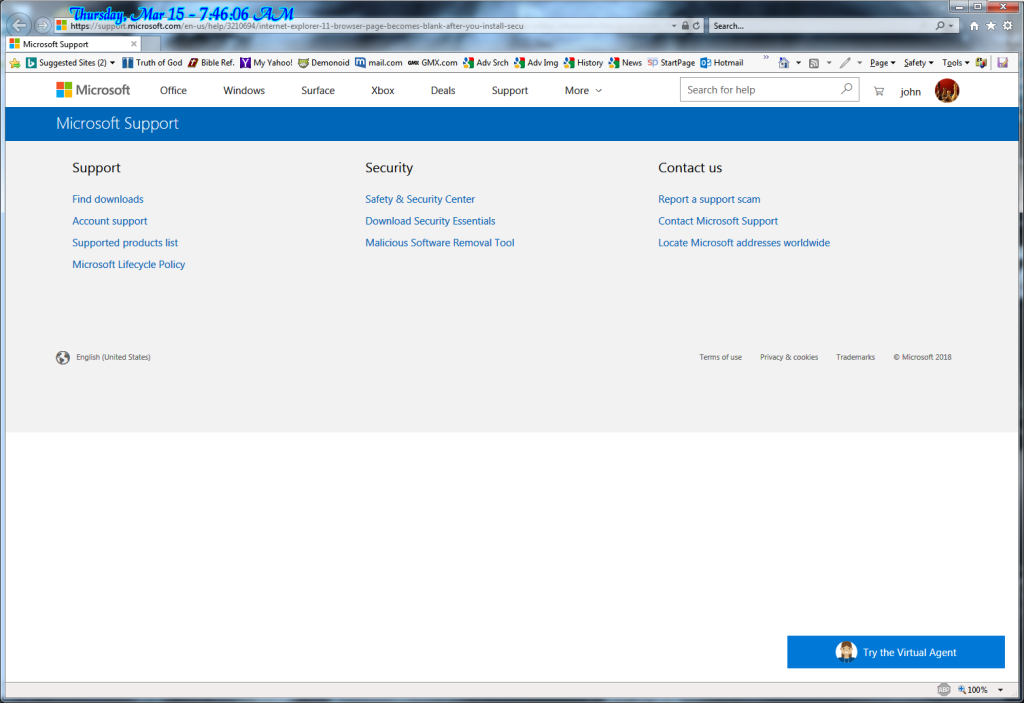
Task: Click the Try the Virtual Agent button
Action: 895,652
